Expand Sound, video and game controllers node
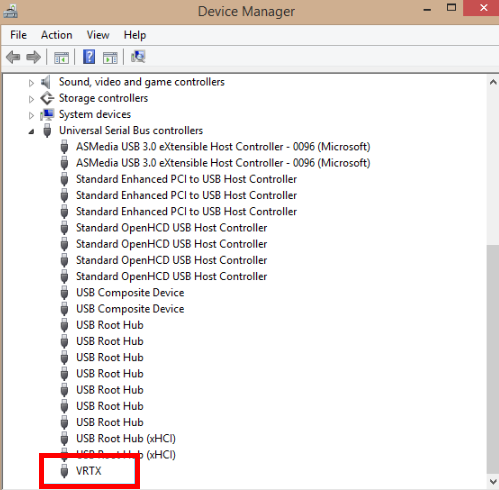Viewport: 499px width, 490px height. click(x=31, y=83)
